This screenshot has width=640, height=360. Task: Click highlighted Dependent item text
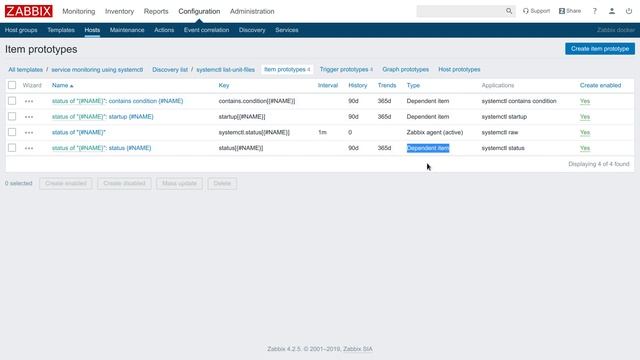click(x=428, y=148)
